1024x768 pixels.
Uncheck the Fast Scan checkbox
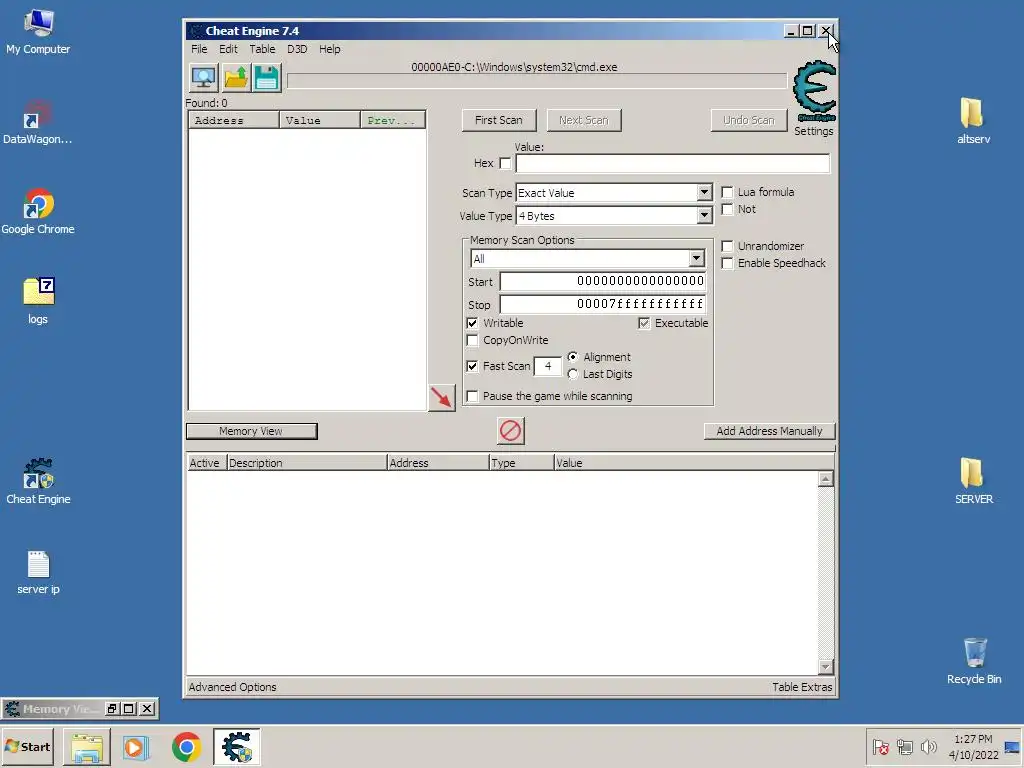[472, 366]
